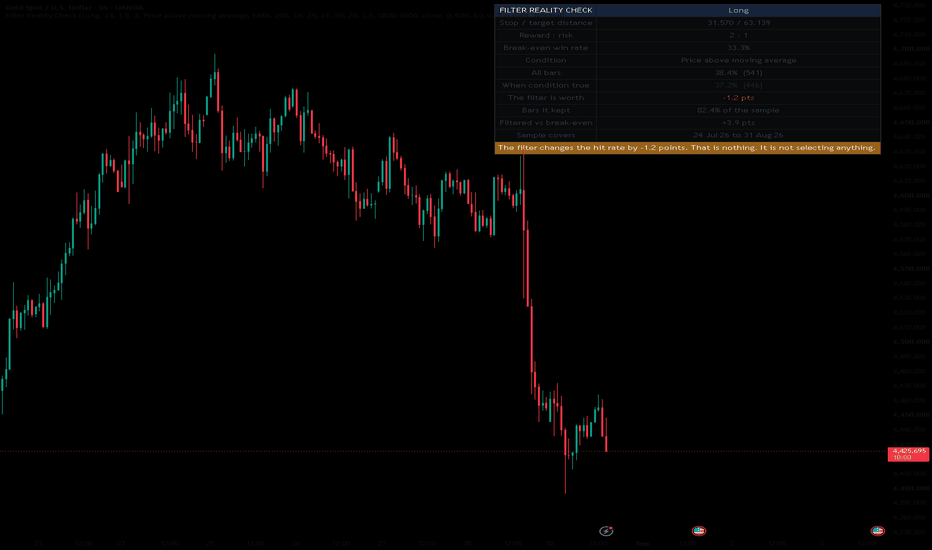
Task: Click the Sep label on the time axis
Action: coord(642,543)
